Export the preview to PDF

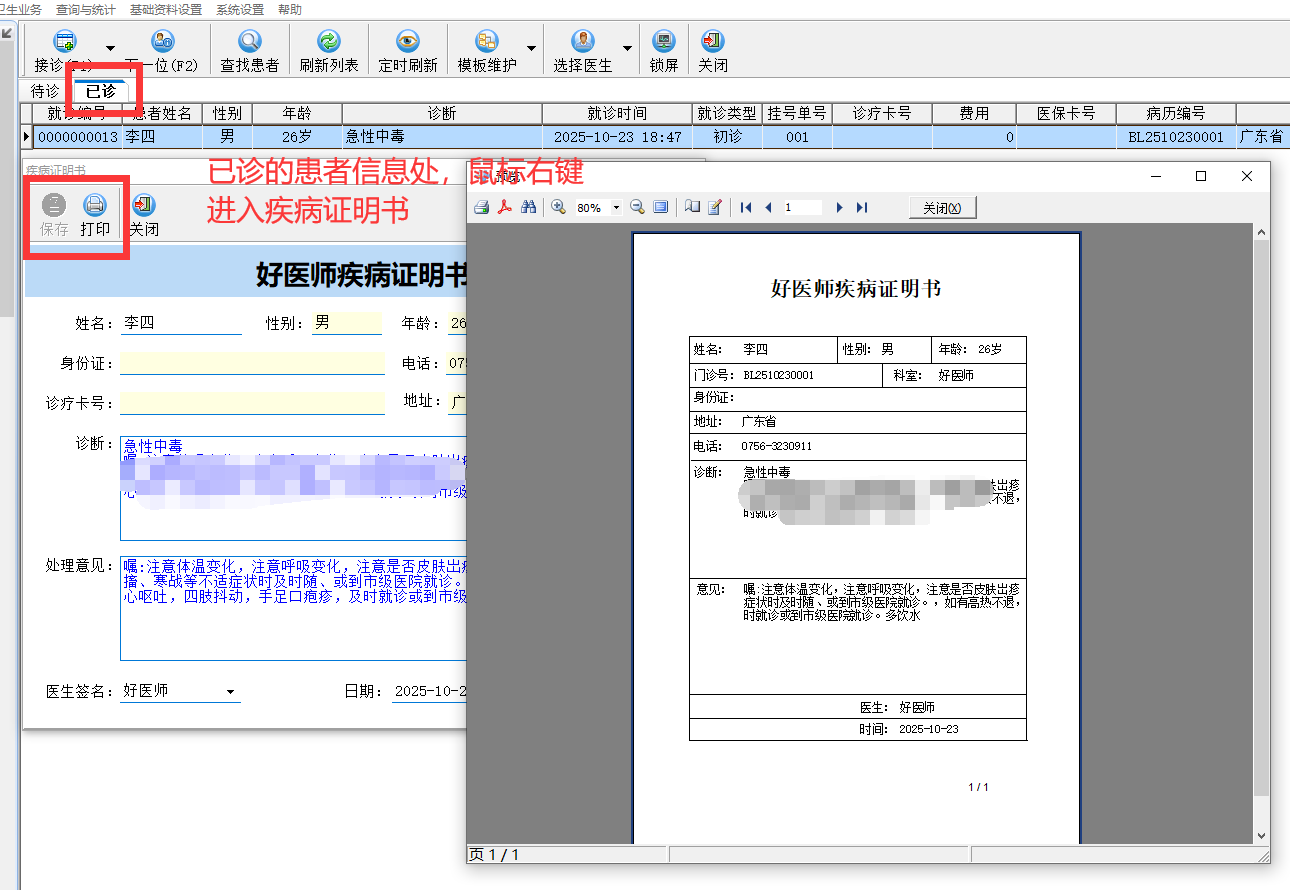pyautogui.click(x=505, y=207)
